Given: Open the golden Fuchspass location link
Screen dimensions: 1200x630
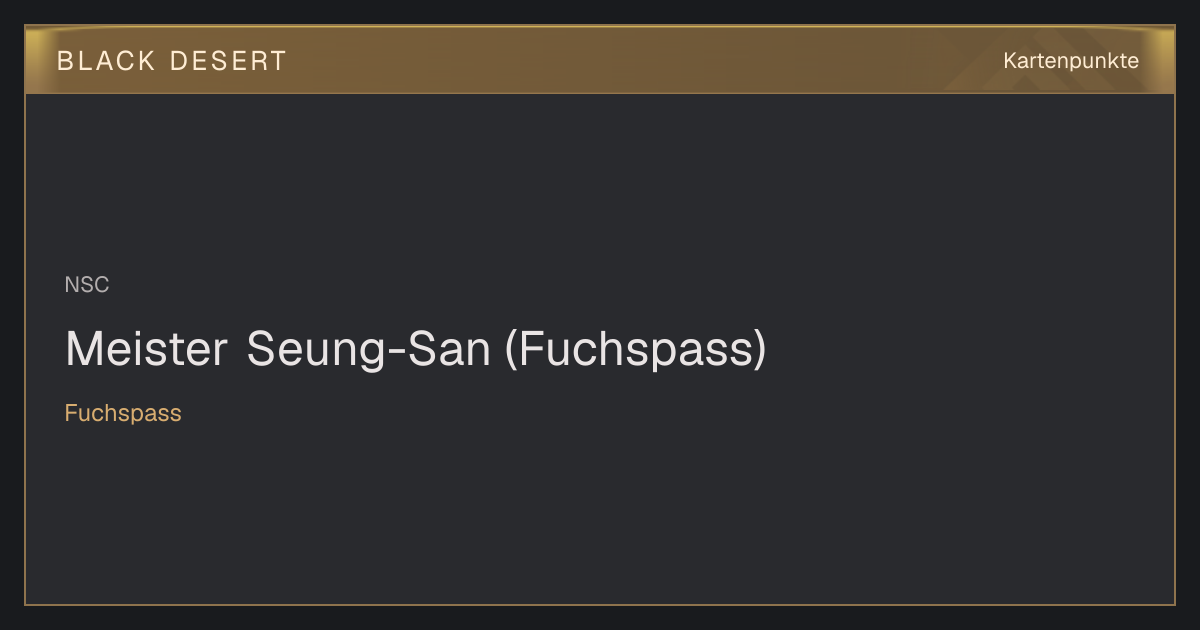Looking at the screenshot, I should [123, 413].
